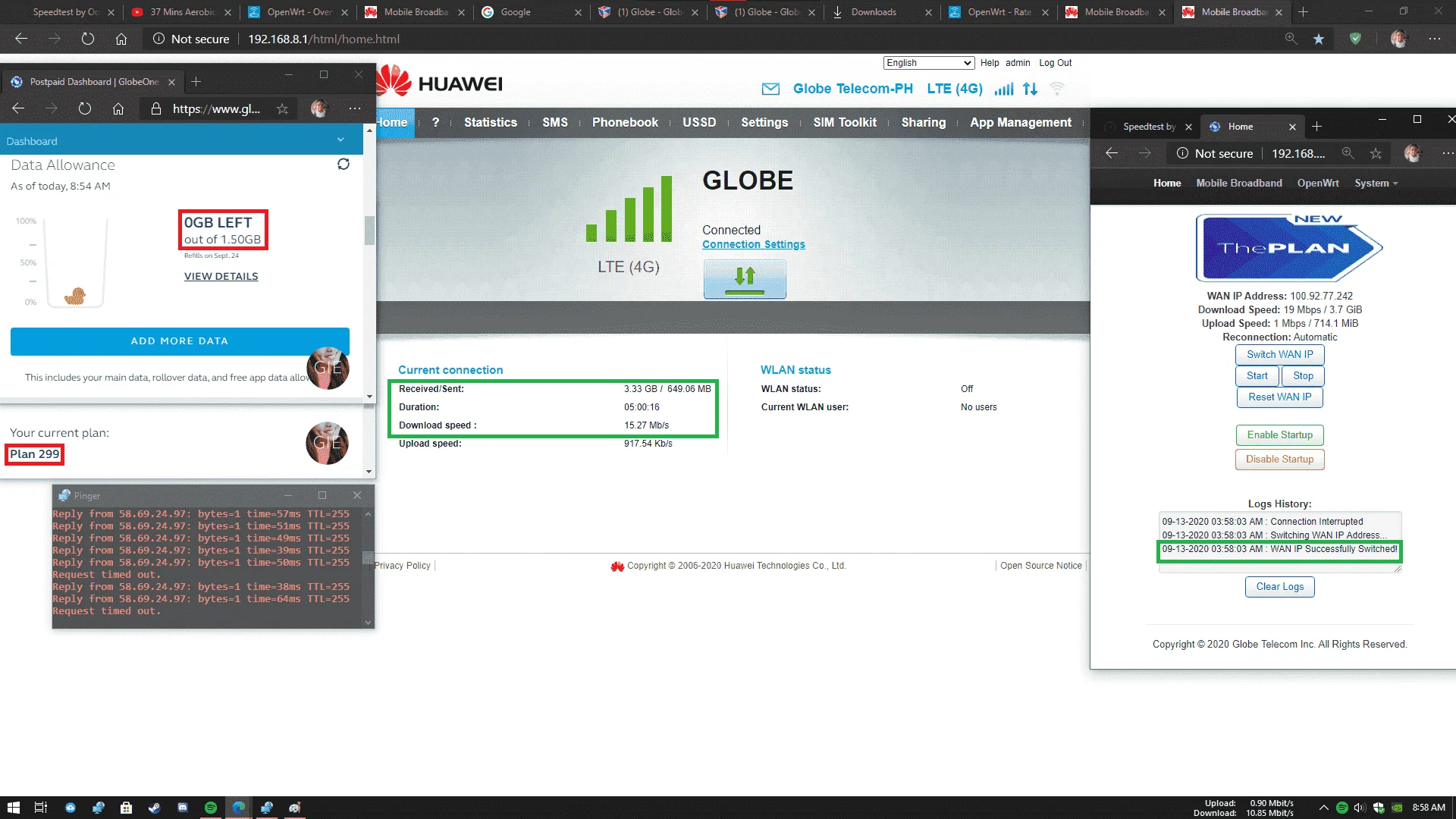Click the favorite star icon in main browser address bar

1319,39
